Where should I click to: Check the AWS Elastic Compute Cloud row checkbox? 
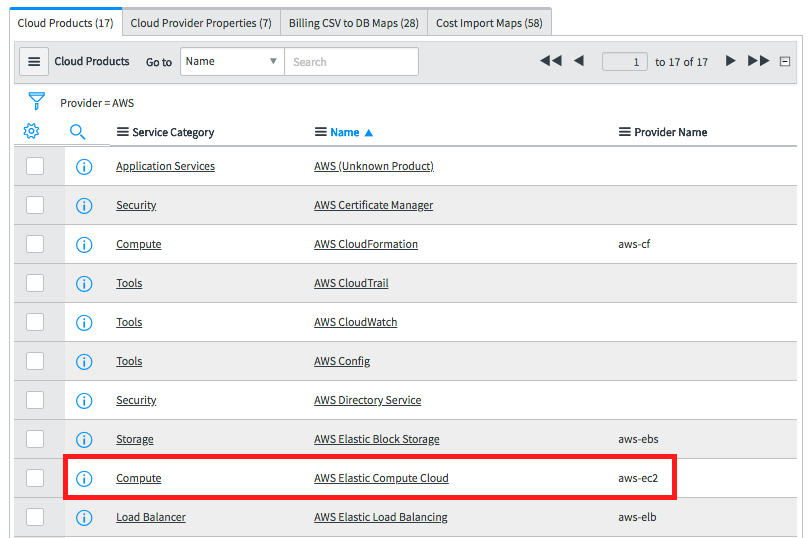(x=35, y=478)
